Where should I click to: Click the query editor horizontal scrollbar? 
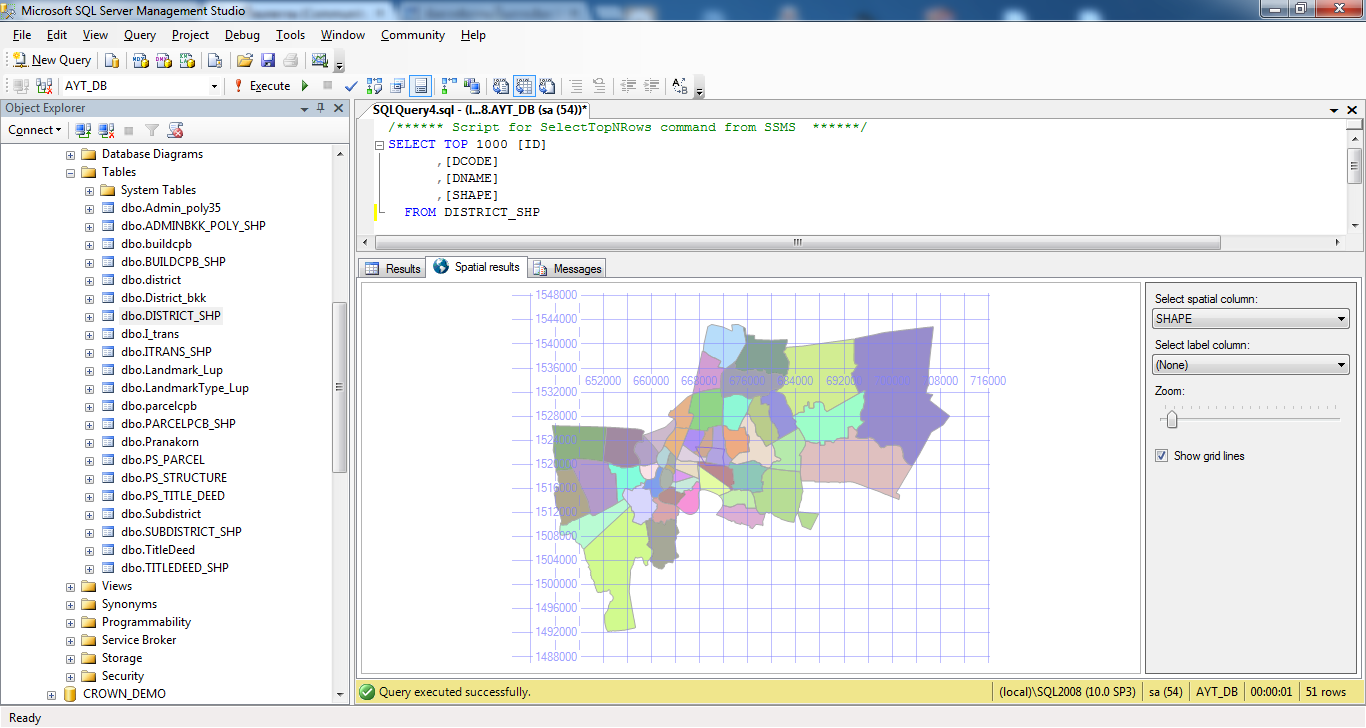(797, 243)
